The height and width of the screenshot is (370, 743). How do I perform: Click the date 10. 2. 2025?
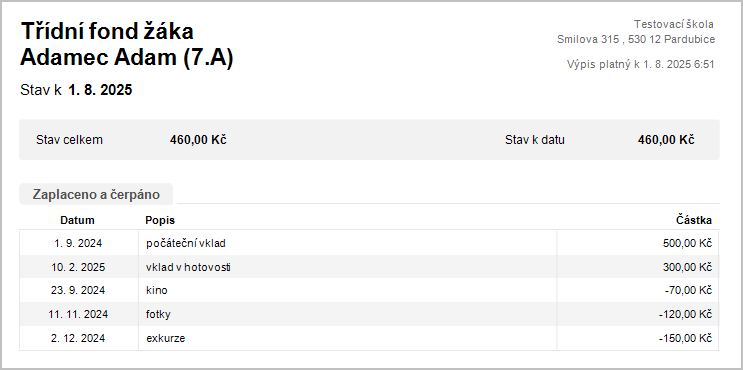[x=78, y=267]
